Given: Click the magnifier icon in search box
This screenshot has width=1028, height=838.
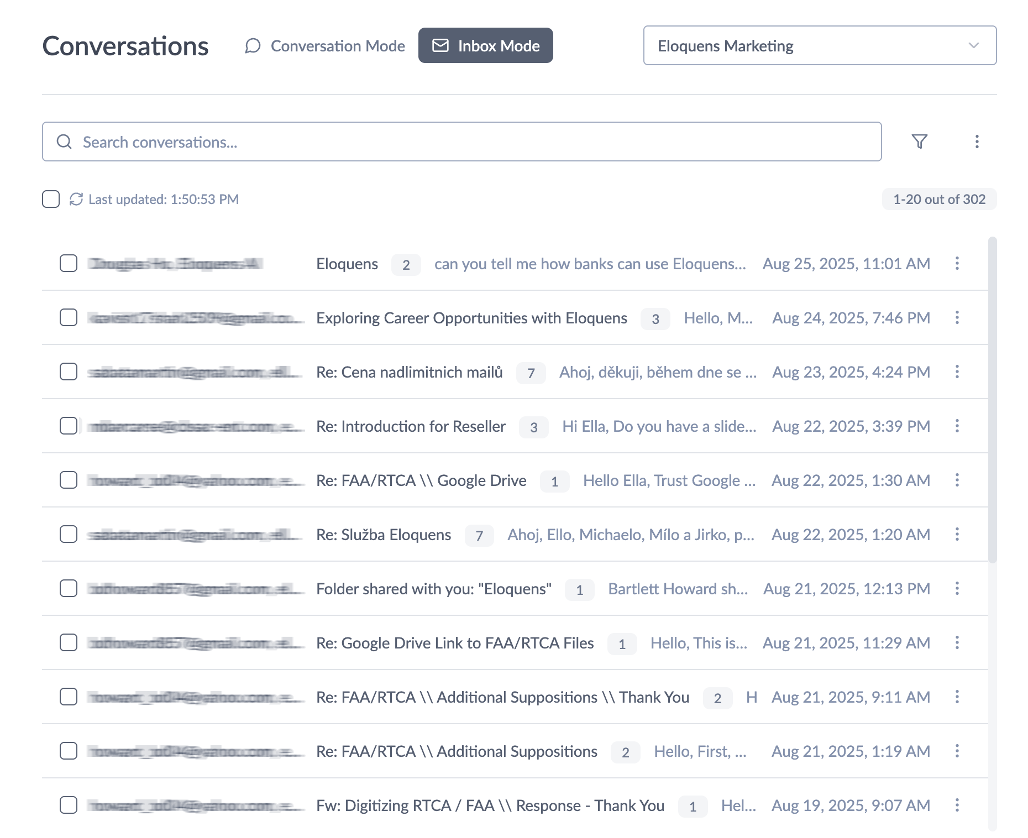Looking at the screenshot, I should click(64, 142).
